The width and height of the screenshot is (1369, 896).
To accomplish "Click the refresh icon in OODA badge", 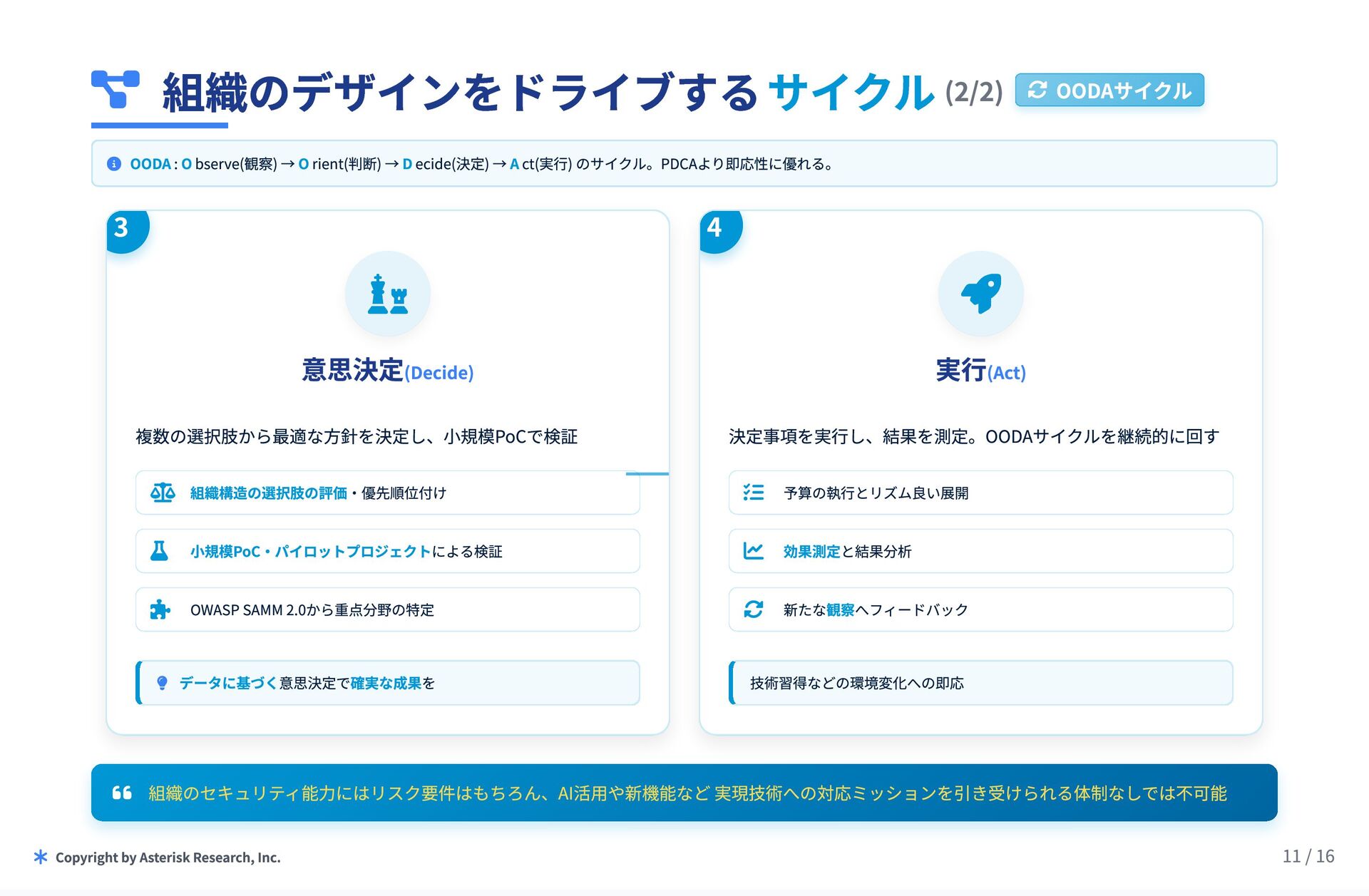I will pos(1037,91).
